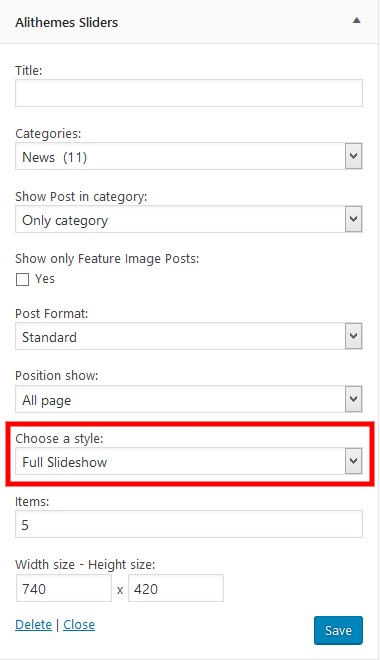The height and width of the screenshot is (660, 380).
Task: Click the Delete link
Action: pos(33,625)
